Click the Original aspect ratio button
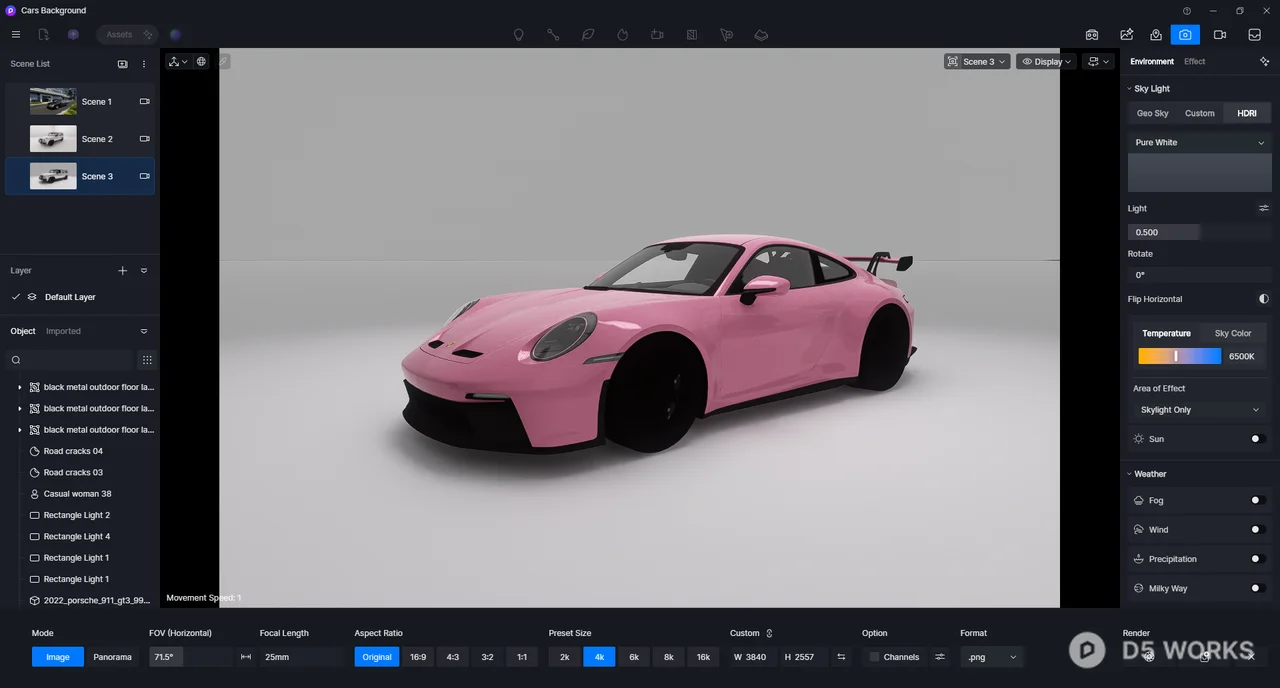This screenshot has width=1280, height=688. [x=377, y=657]
